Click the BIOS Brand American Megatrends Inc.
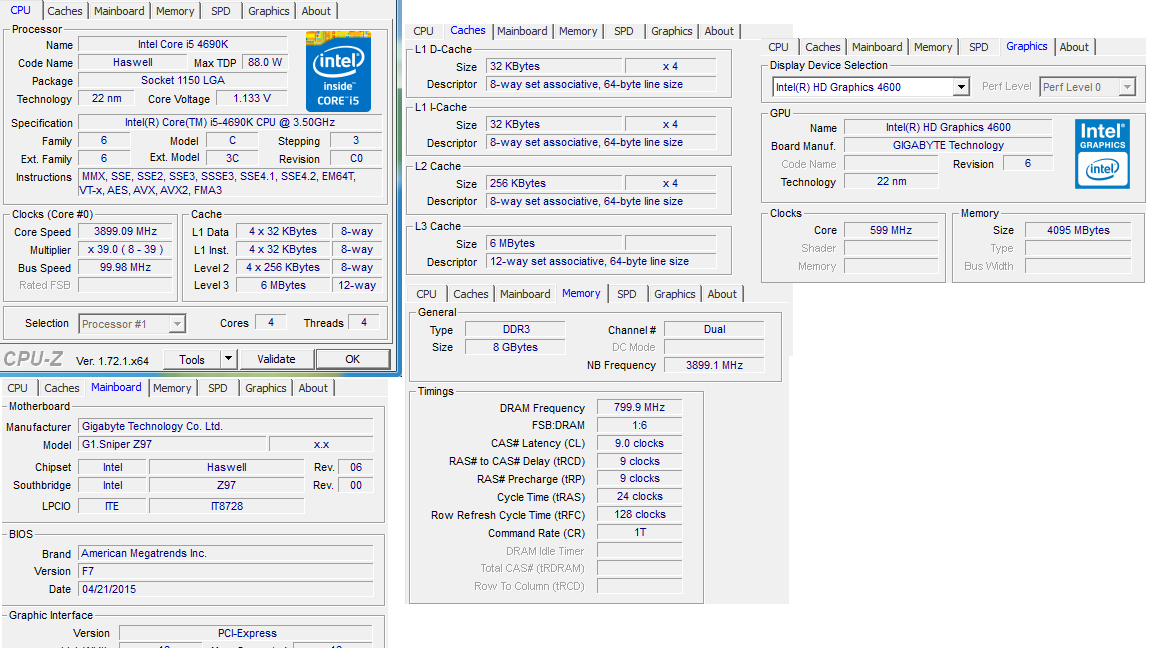This screenshot has width=1152, height=648. click(226, 553)
